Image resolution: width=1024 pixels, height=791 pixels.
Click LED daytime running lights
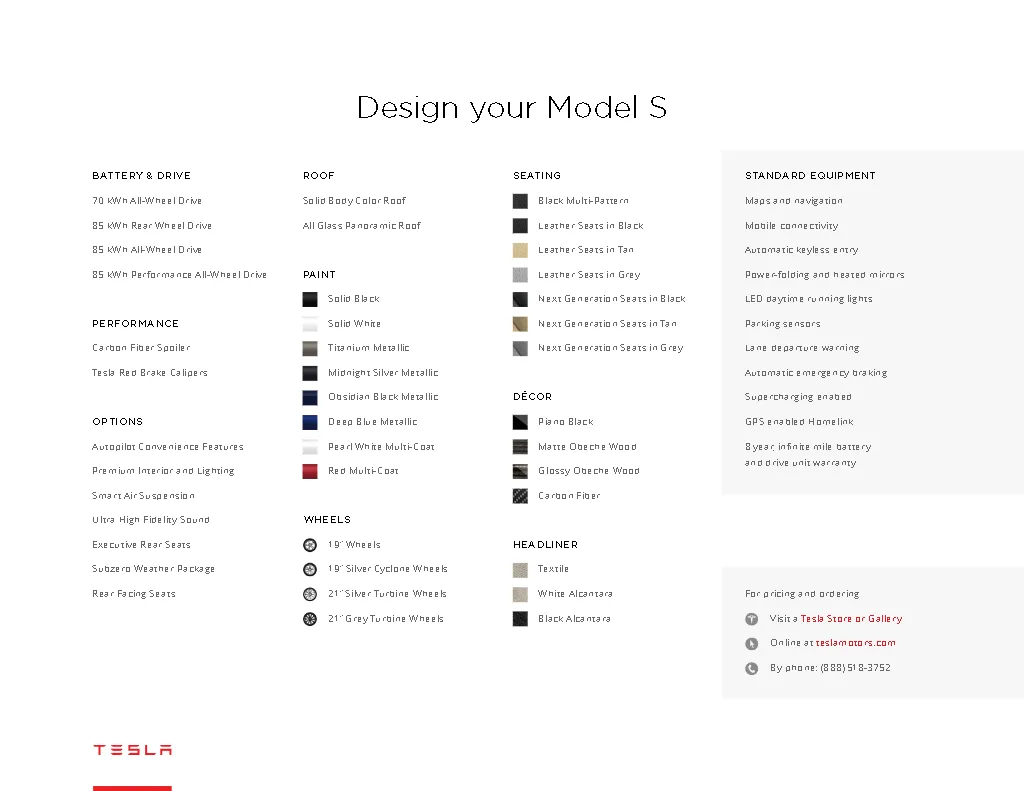809,299
